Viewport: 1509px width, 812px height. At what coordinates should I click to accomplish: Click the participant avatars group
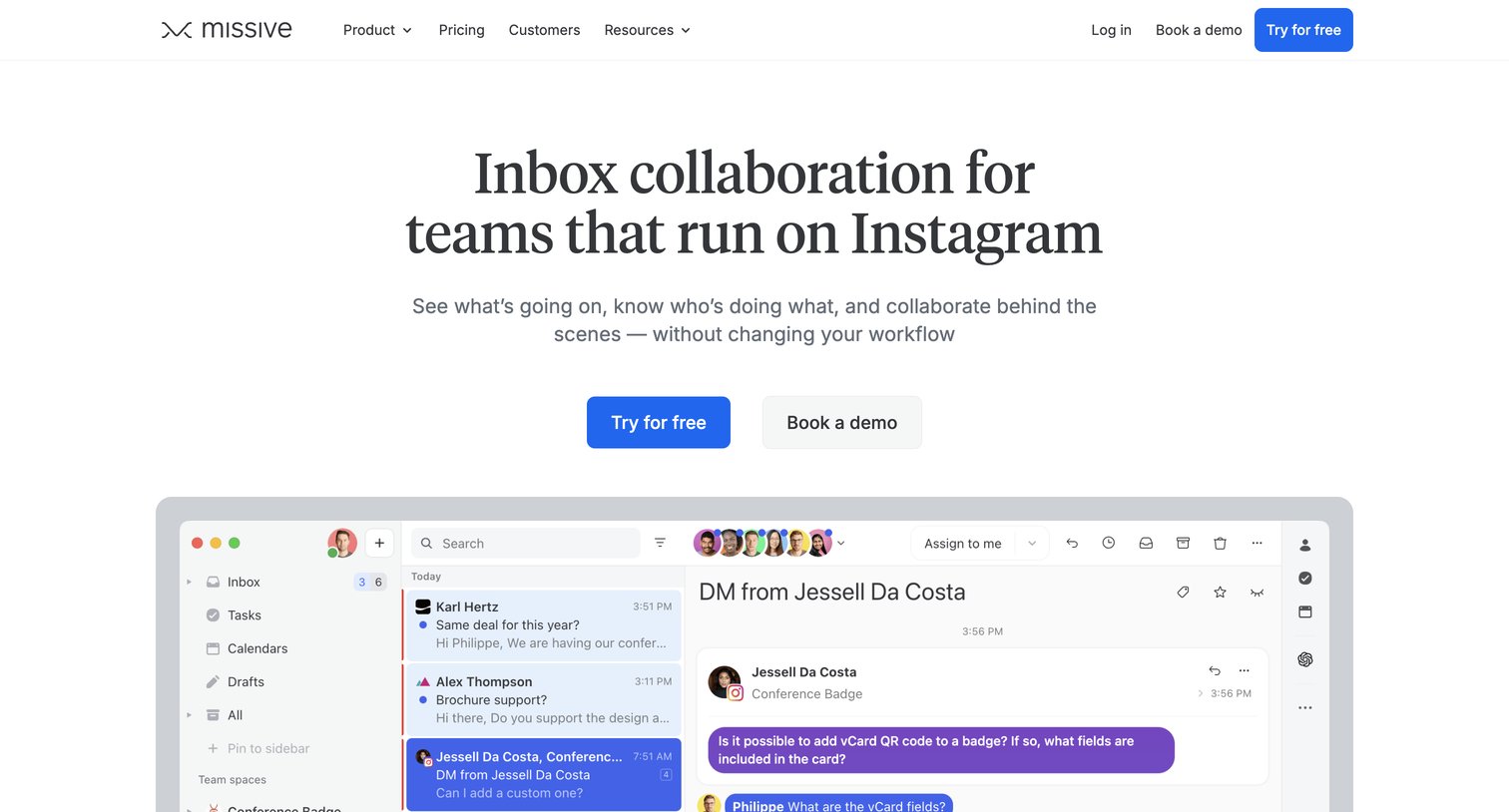763,543
